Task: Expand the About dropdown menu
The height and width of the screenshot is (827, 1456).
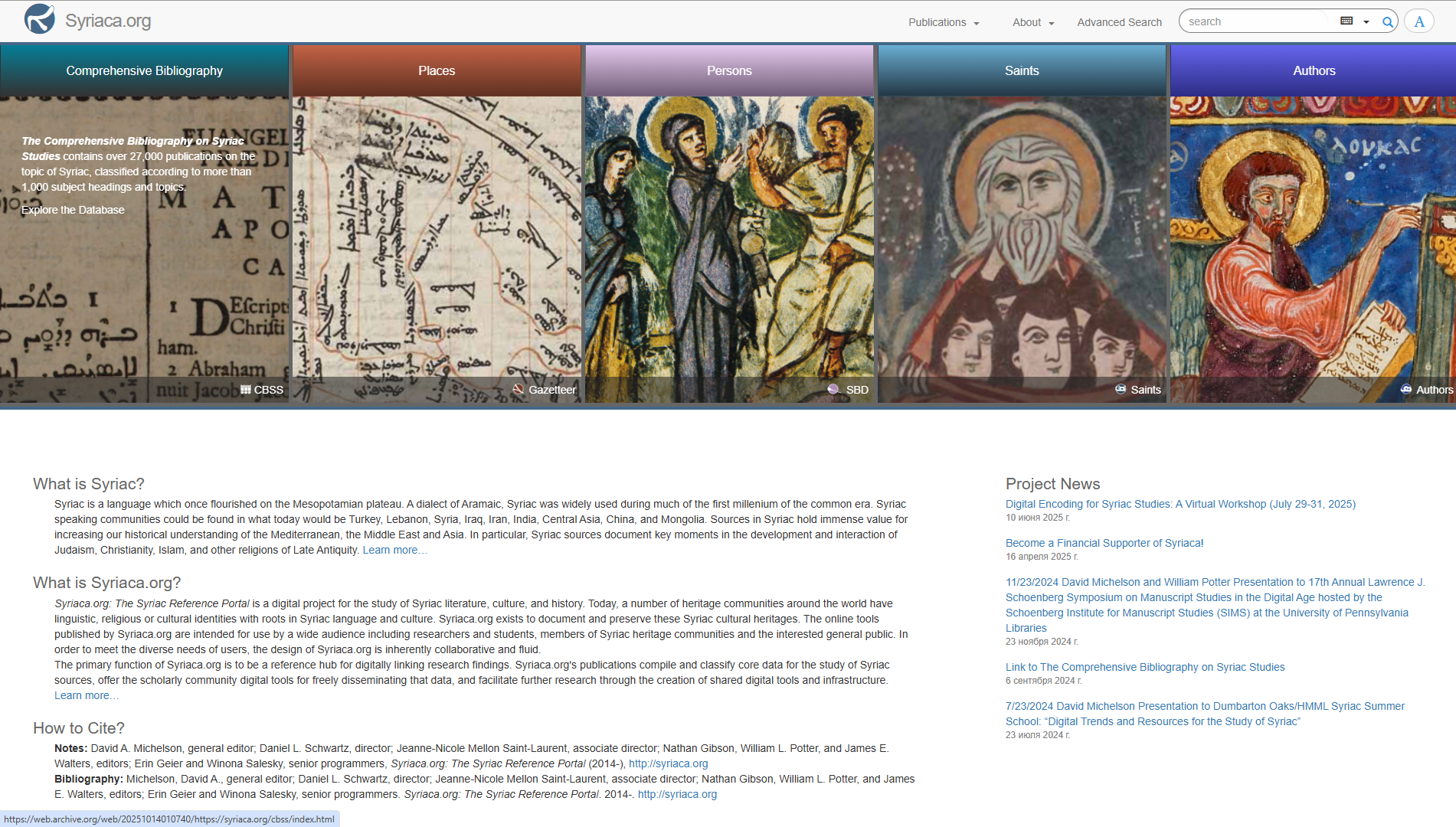Action: tap(1033, 22)
